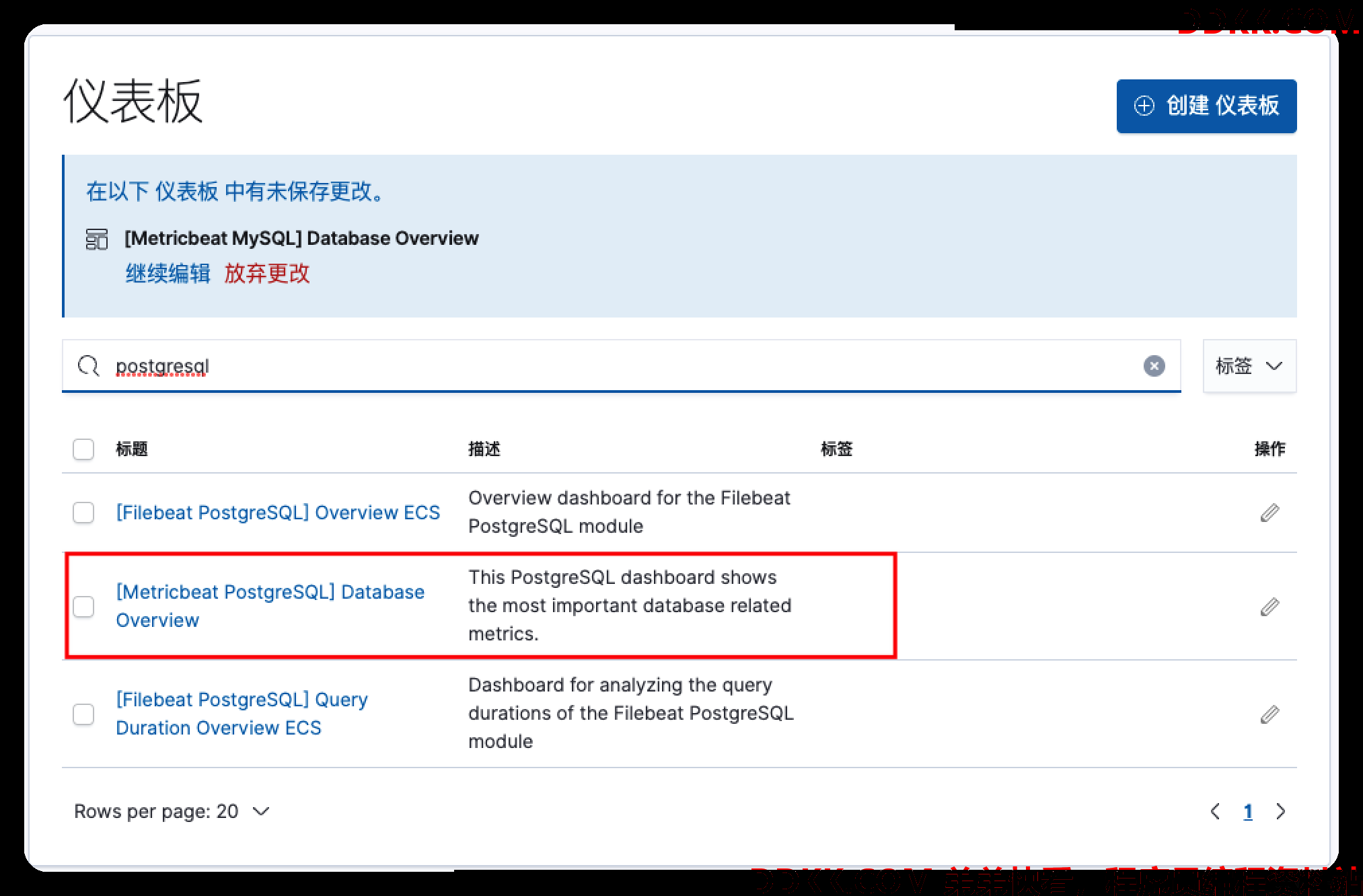
Task: Click the 描述 column header
Action: click(484, 449)
